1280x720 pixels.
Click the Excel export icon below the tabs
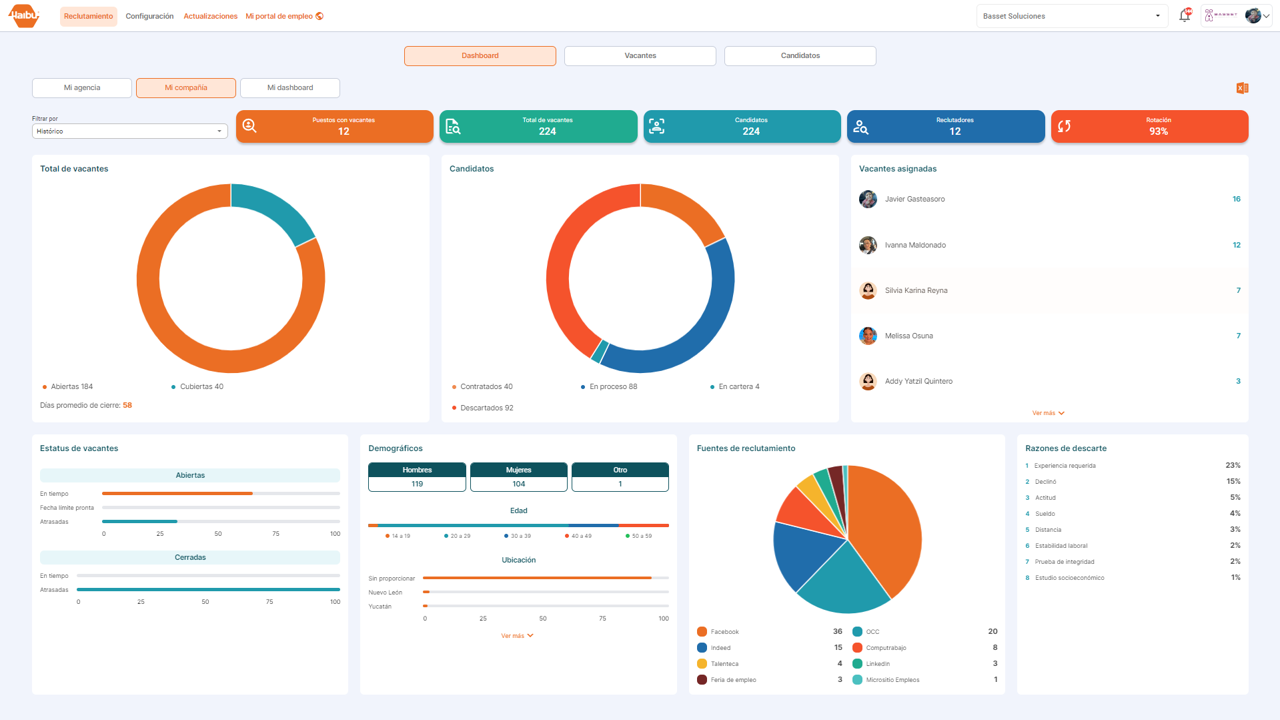point(1242,88)
